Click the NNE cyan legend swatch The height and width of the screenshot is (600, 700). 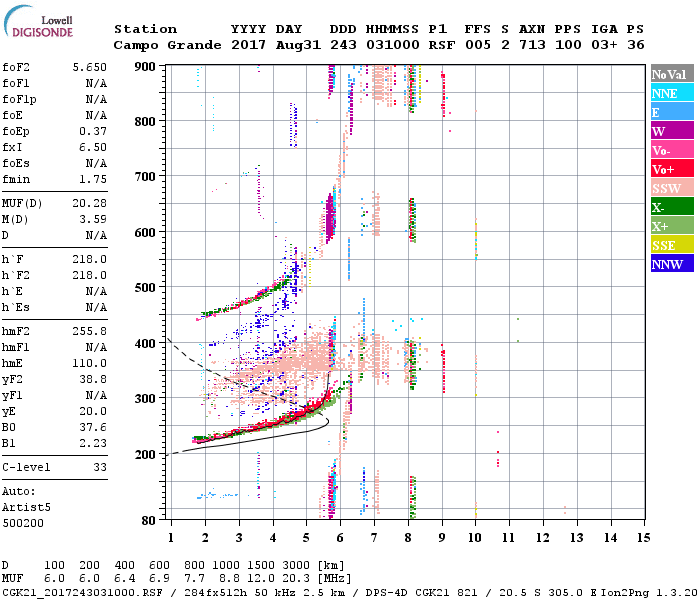670,93
